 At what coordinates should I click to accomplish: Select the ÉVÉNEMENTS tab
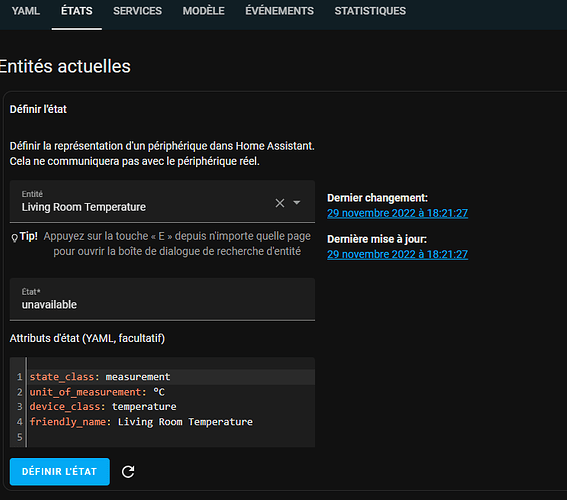[x=280, y=11]
